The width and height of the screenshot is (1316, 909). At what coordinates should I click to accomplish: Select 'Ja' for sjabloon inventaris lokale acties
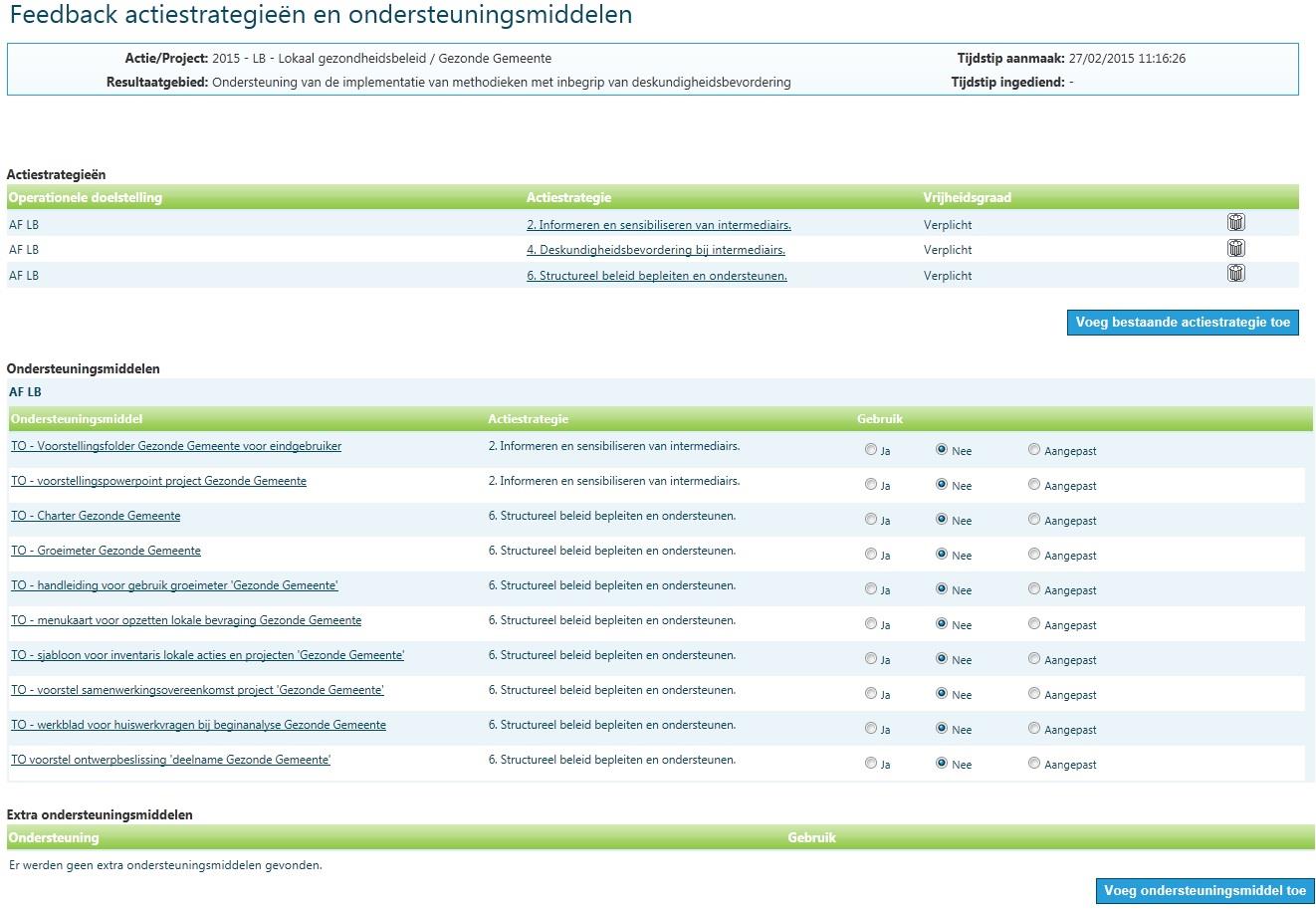point(871,659)
